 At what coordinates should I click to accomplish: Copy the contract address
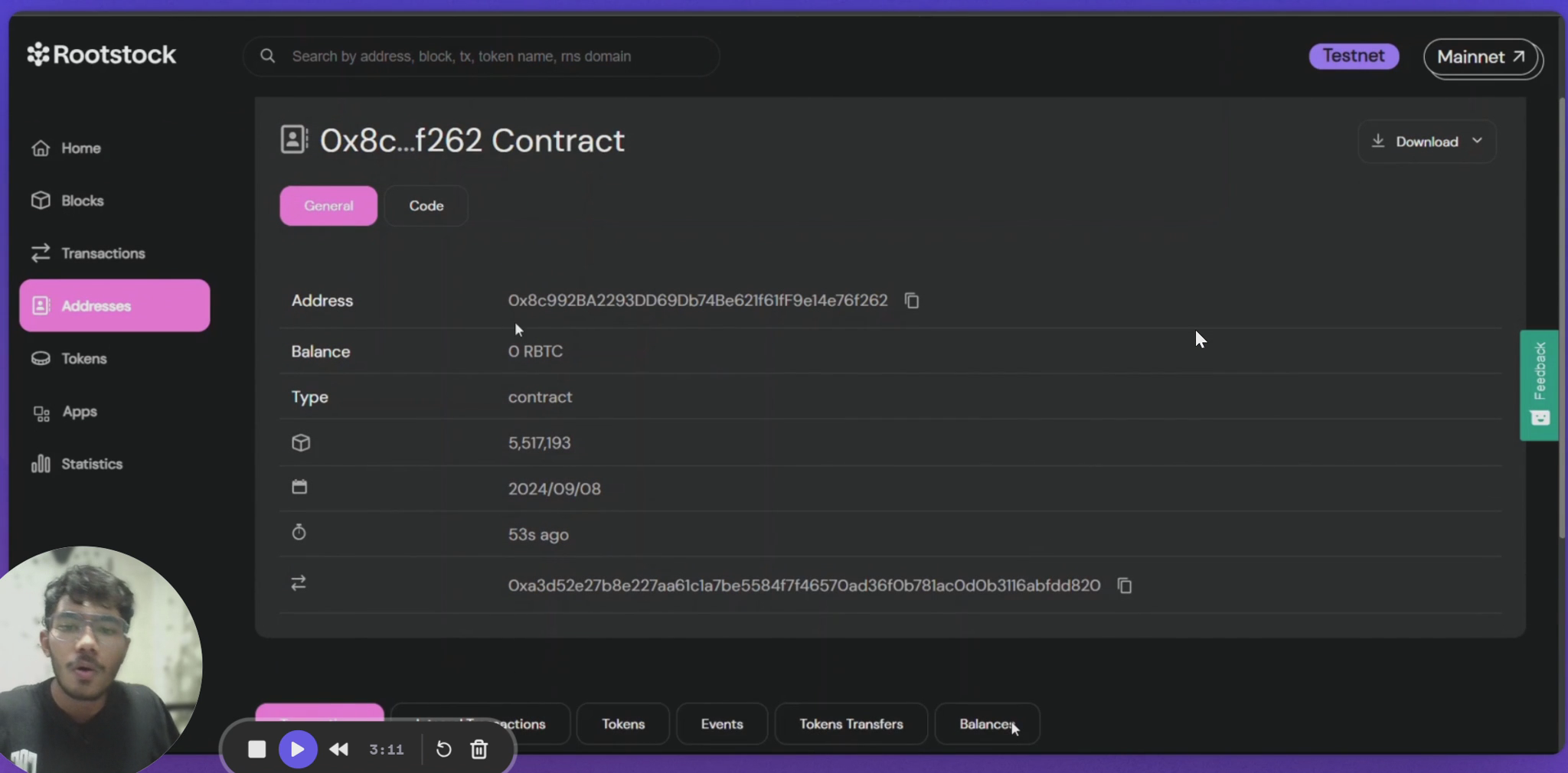click(912, 301)
